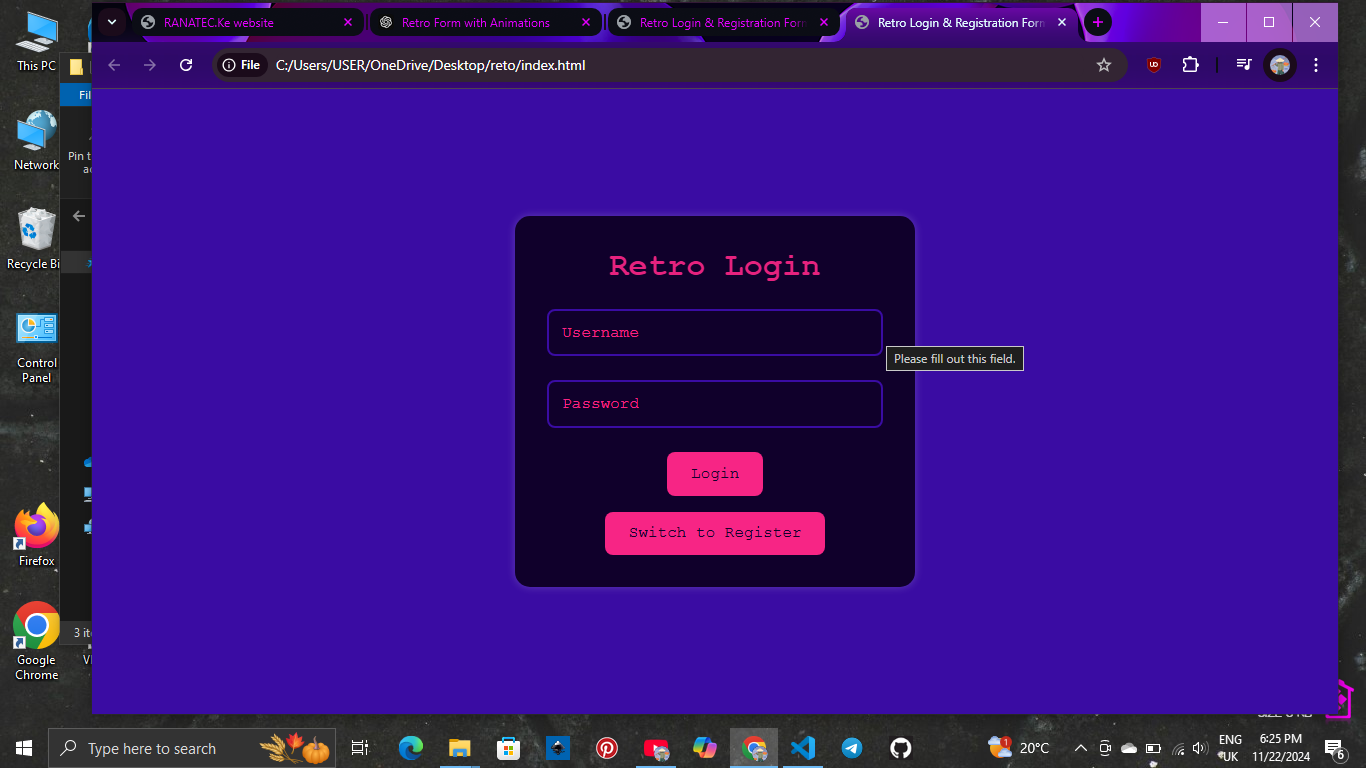Switch to the RANATEC.Ke website tab
Viewport: 1366px width, 768px height.
[230, 22]
